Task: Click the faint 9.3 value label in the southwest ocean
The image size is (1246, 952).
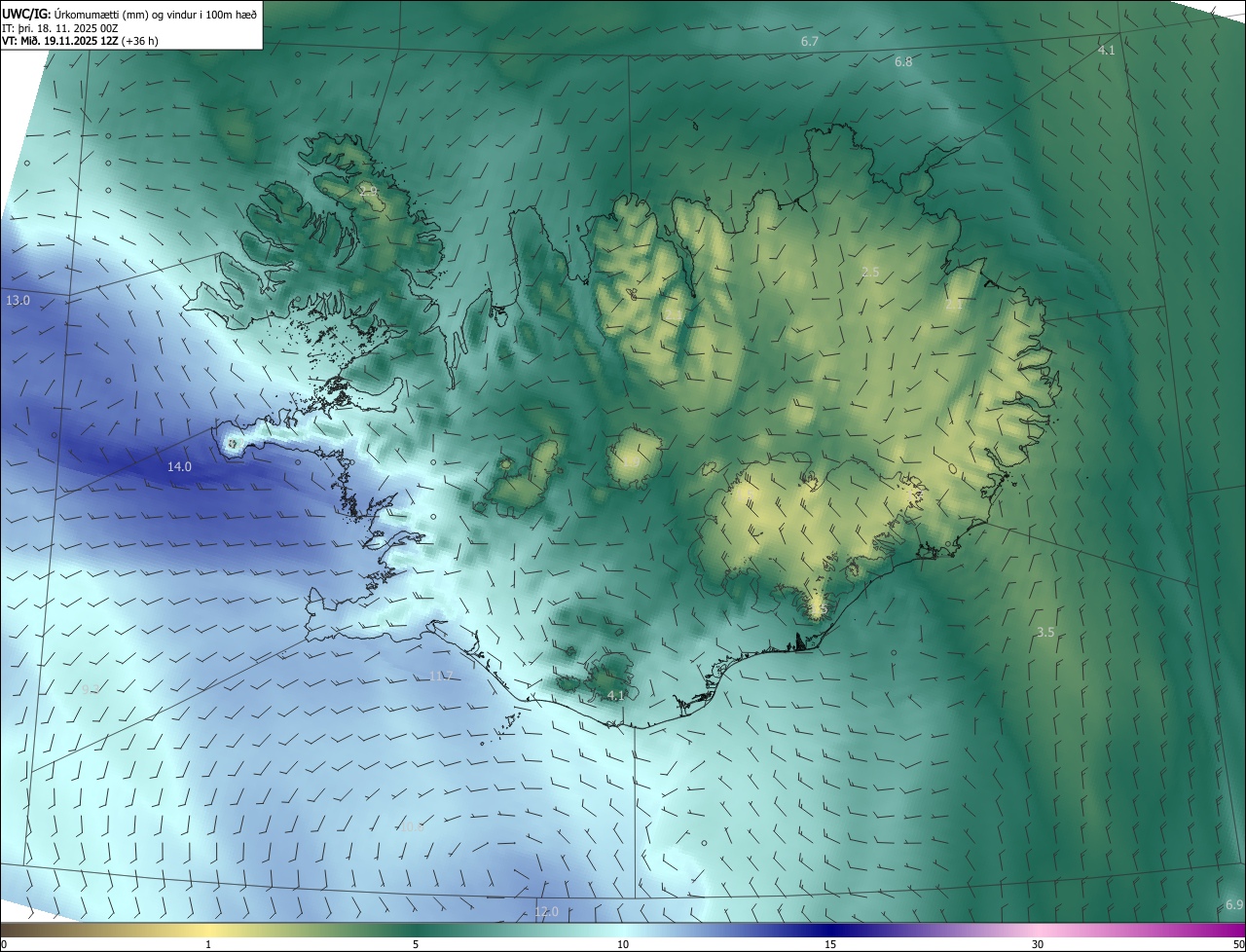Action: [x=91, y=689]
